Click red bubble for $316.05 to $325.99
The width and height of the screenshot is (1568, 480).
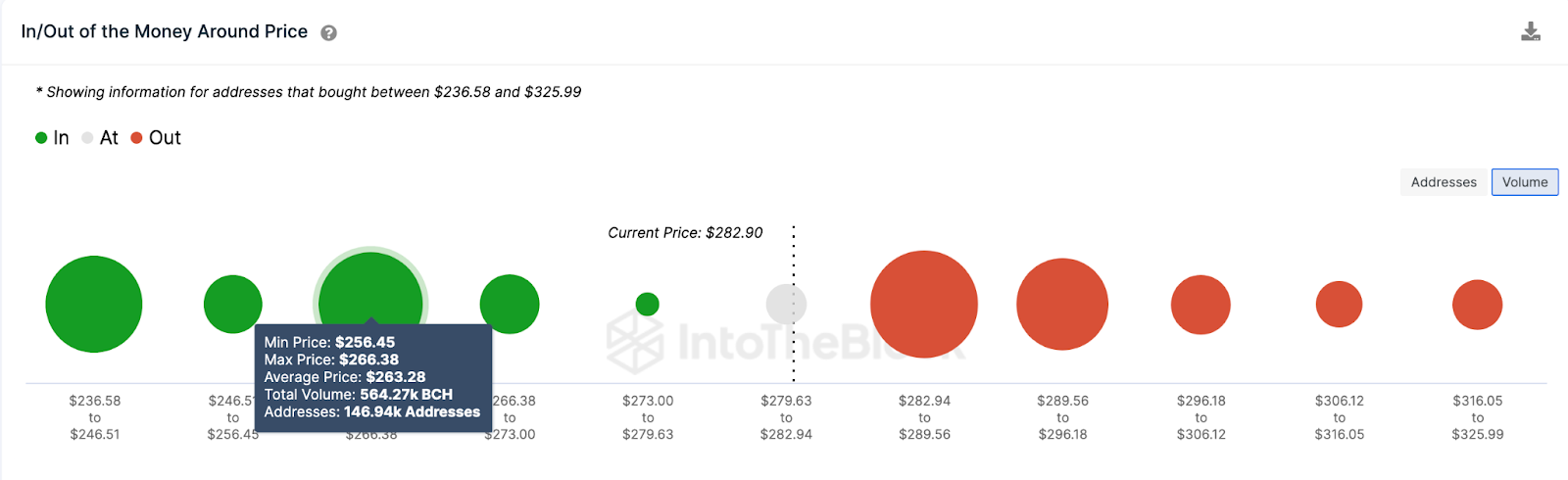click(1478, 305)
